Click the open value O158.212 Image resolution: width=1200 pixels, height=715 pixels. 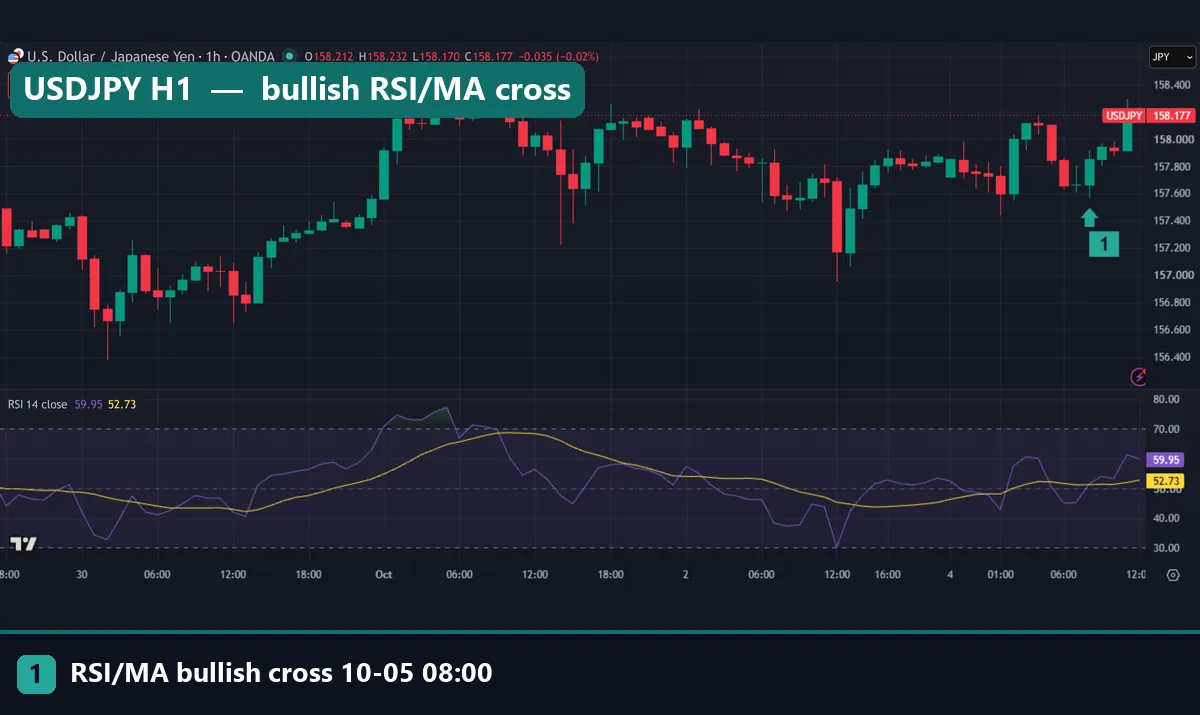point(329,56)
